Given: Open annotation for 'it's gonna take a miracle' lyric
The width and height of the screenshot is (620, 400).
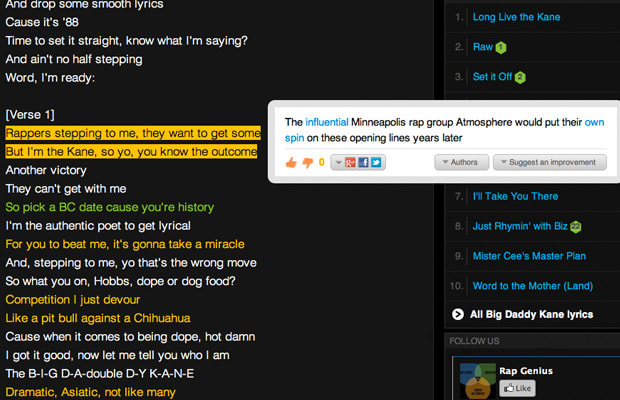Looking at the screenshot, I should pyautogui.click(x=125, y=244).
